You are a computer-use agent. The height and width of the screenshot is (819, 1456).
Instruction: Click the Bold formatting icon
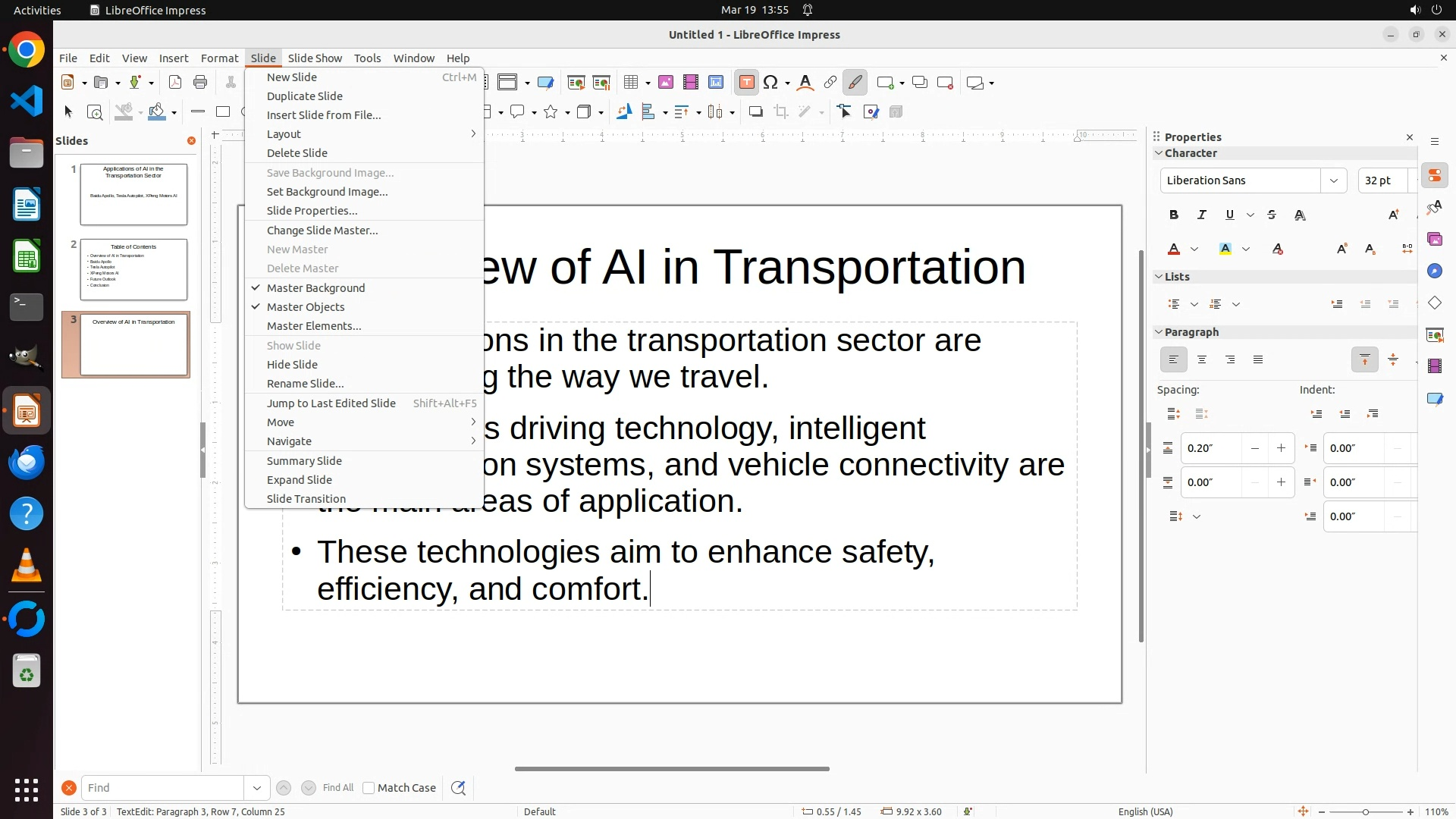pyautogui.click(x=1174, y=215)
